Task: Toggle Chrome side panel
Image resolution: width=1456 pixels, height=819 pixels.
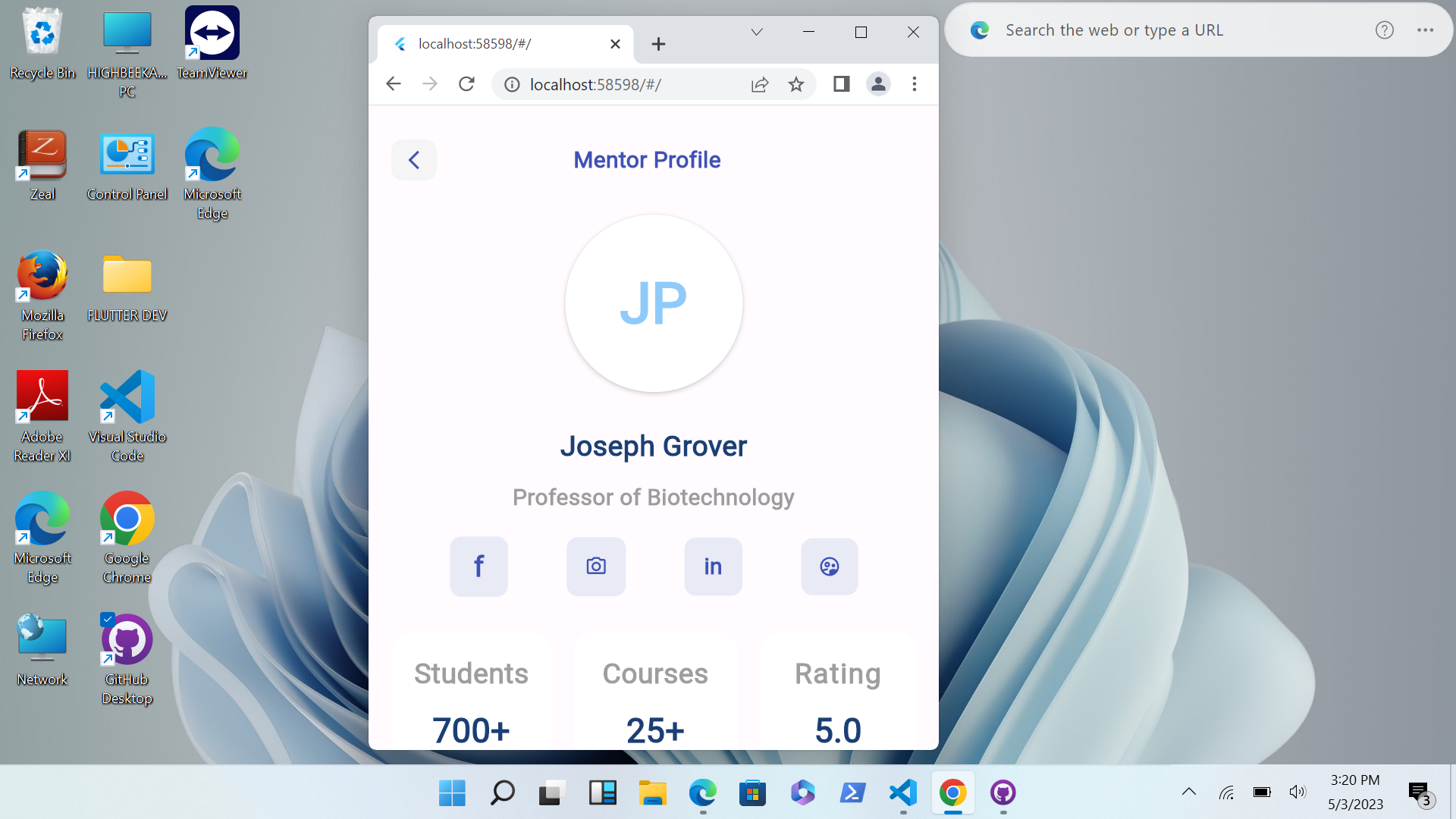Action: pos(842,84)
